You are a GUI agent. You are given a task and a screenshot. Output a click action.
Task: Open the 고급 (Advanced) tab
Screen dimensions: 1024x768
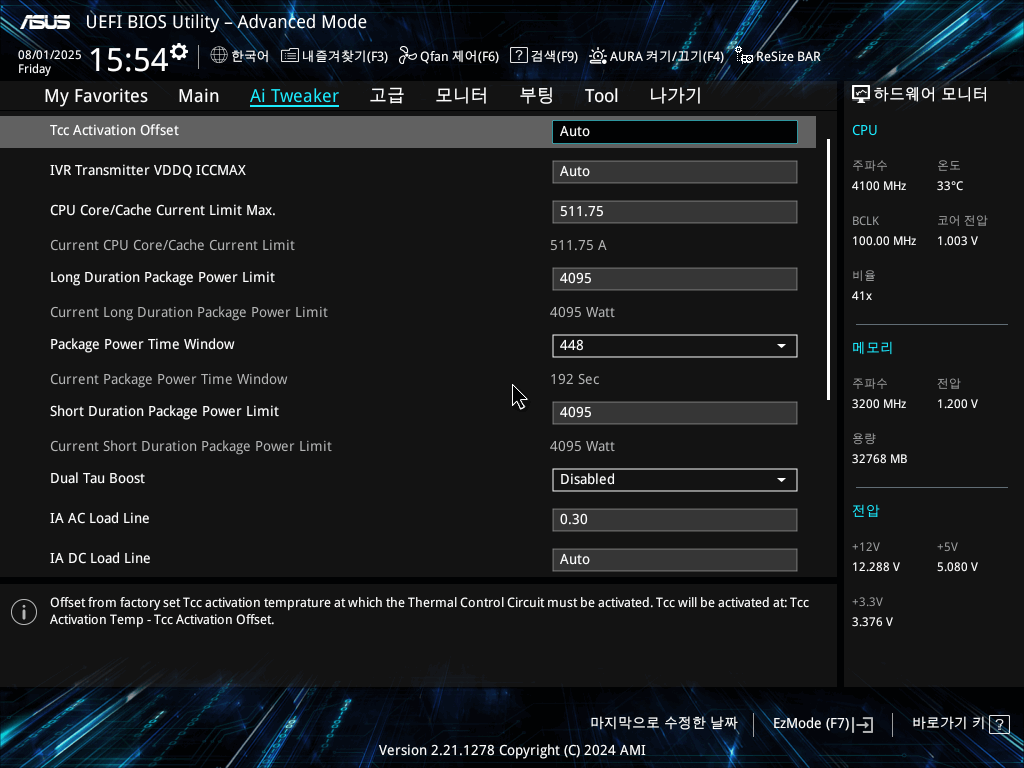coord(387,96)
